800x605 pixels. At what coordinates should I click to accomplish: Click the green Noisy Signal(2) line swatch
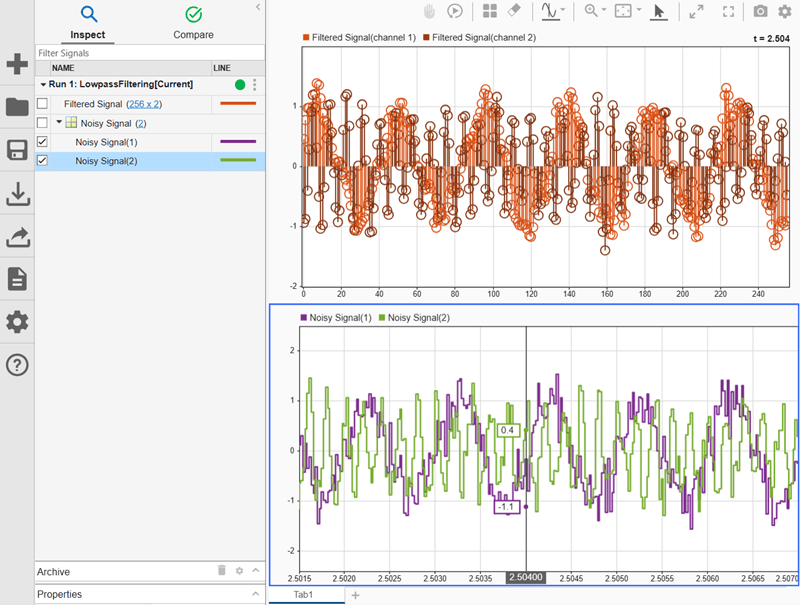click(x=238, y=160)
